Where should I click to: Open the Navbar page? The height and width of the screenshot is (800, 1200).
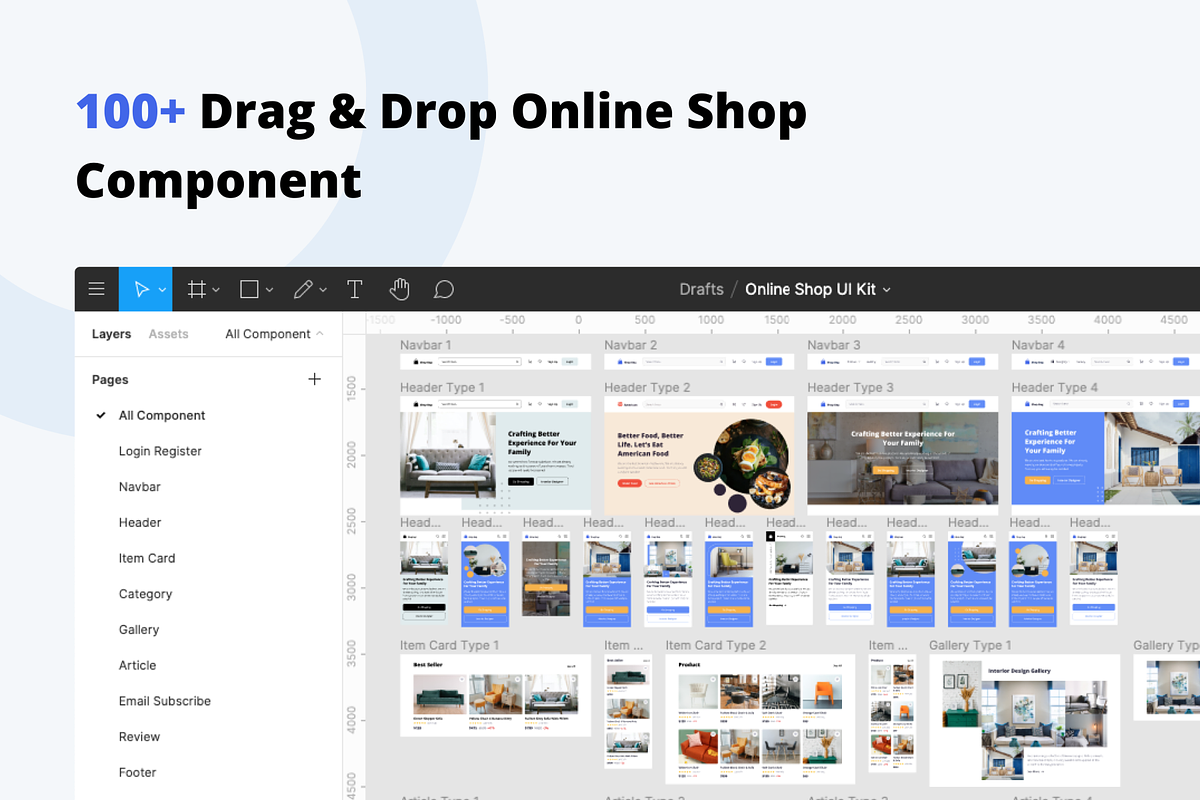(140, 487)
